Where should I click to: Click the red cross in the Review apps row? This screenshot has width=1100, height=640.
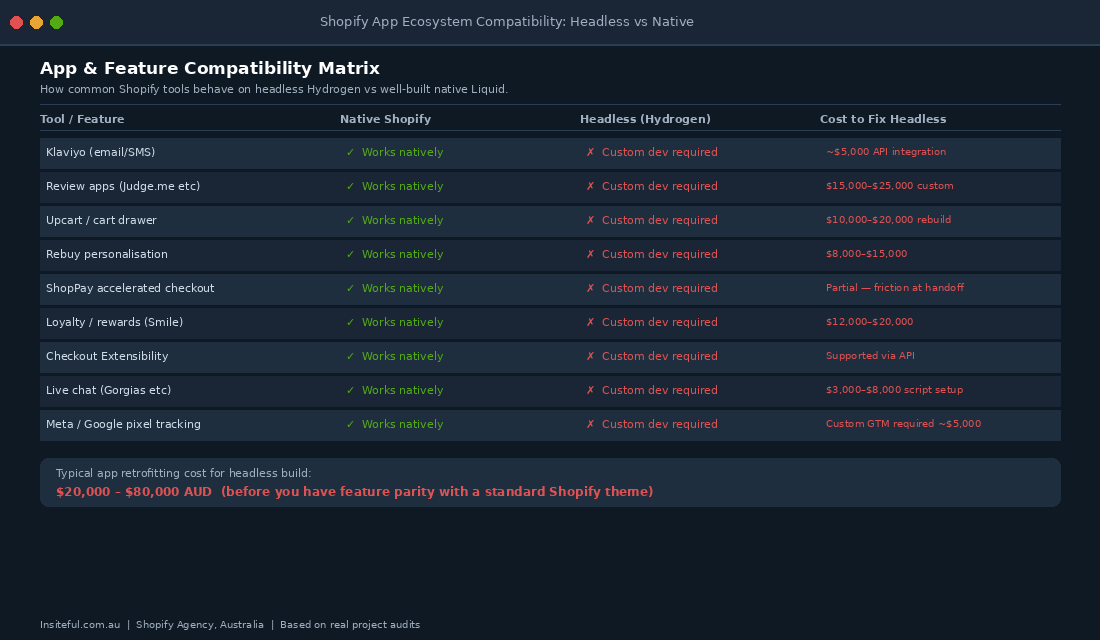coord(590,186)
